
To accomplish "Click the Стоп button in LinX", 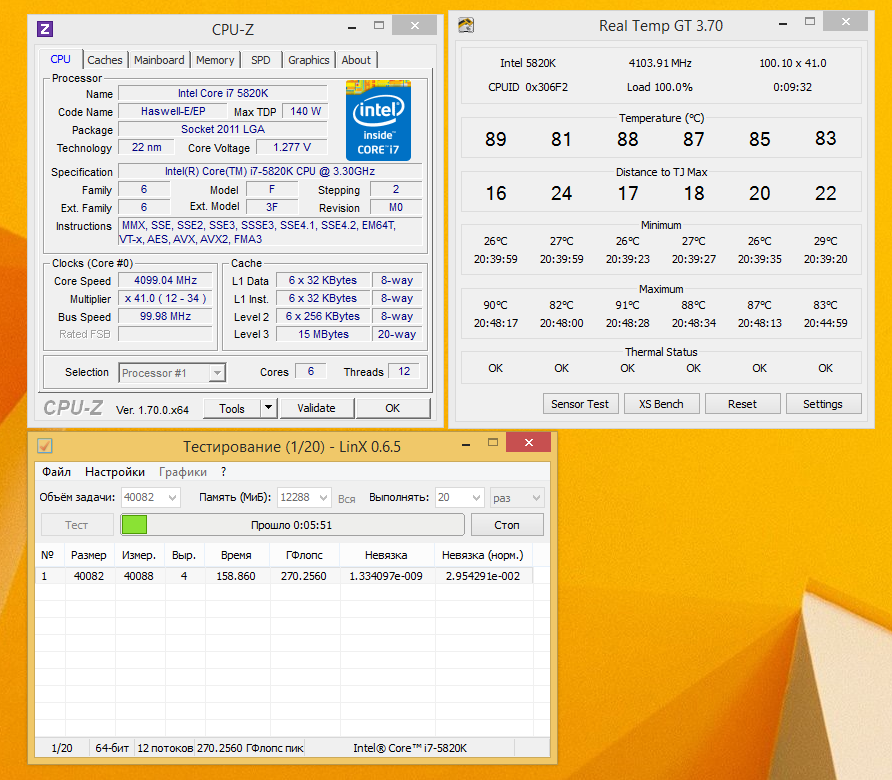I will pos(507,525).
